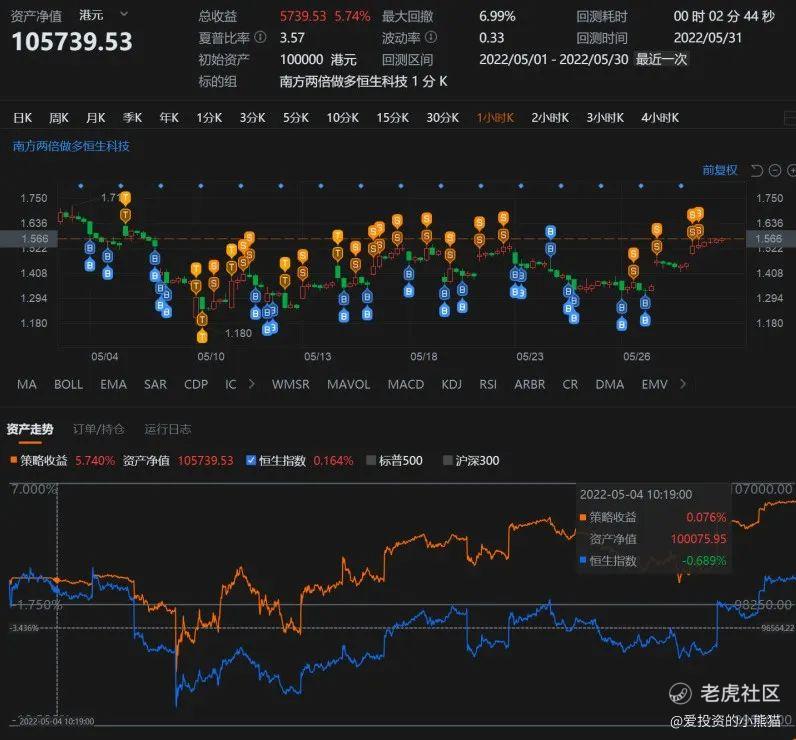The width and height of the screenshot is (796, 740).
Task: Show the ARBR sub-indicator
Action: pyautogui.click(x=529, y=384)
